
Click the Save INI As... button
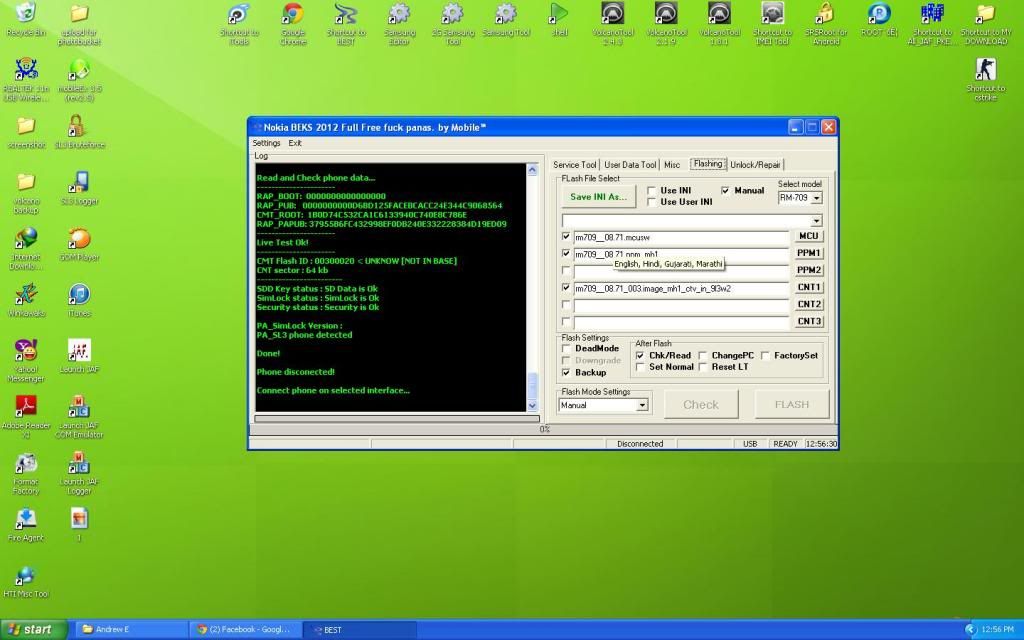pos(599,196)
